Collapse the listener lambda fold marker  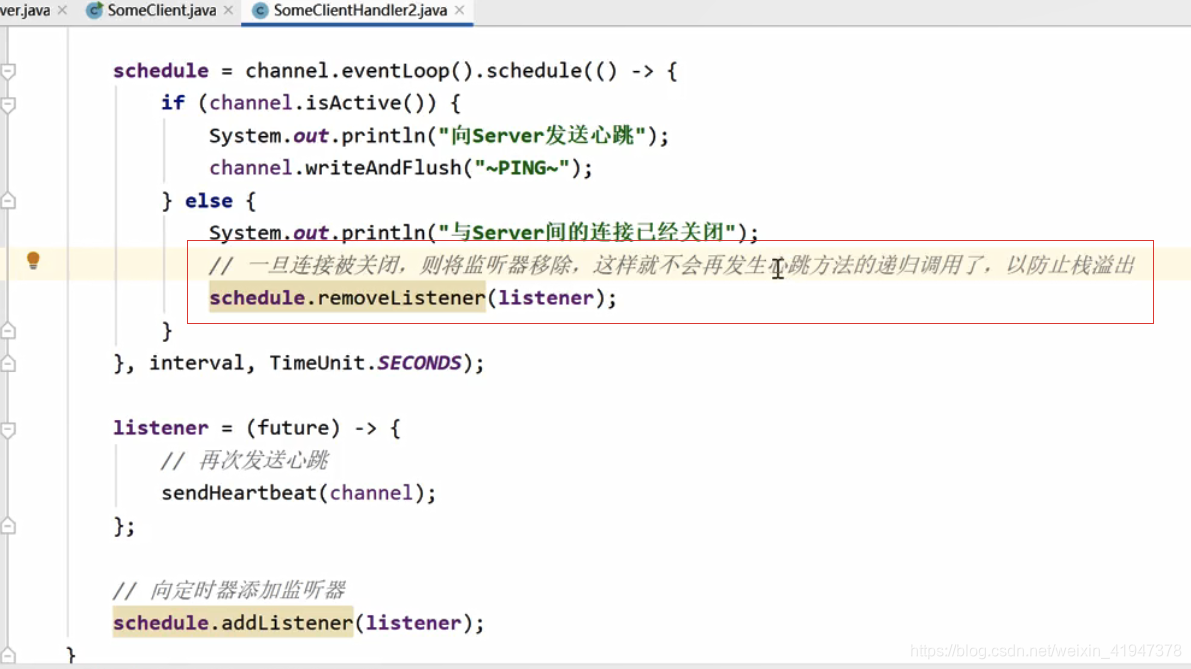(8, 429)
